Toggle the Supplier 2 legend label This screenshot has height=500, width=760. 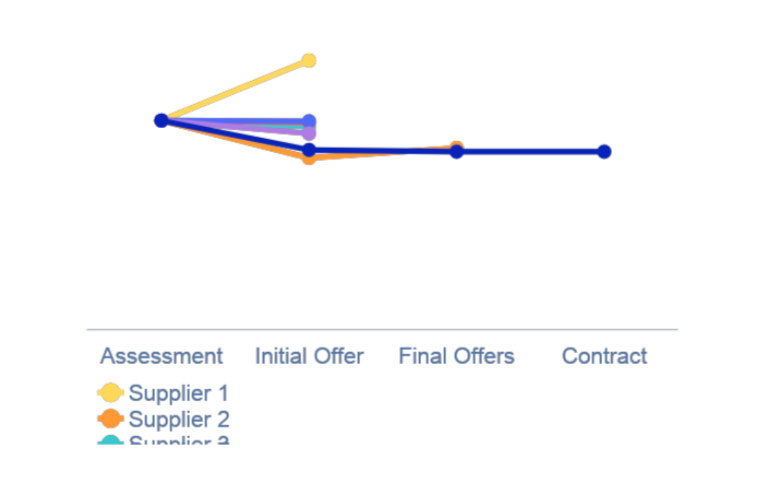[x=178, y=419]
